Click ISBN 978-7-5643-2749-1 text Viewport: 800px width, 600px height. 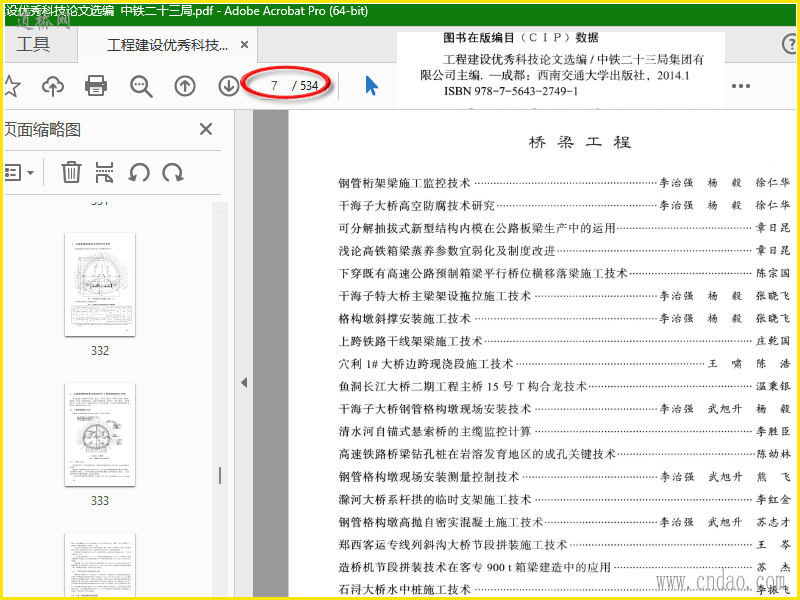(x=511, y=91)
